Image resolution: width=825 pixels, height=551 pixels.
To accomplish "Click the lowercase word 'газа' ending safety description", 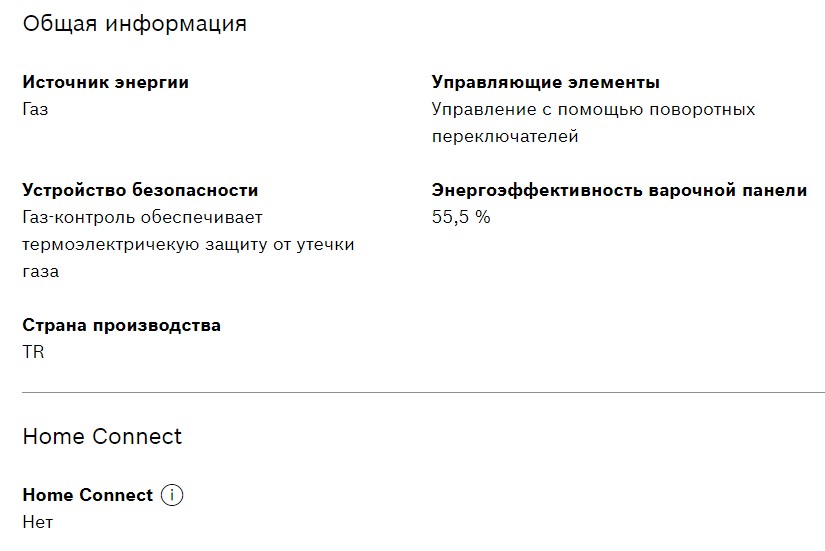I will click(40, 271).
